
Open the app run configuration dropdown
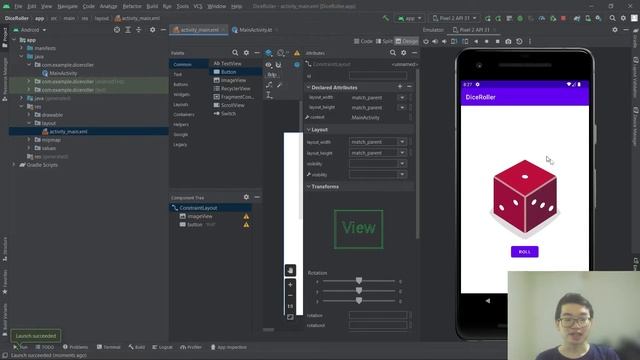[x=409, y=18]
